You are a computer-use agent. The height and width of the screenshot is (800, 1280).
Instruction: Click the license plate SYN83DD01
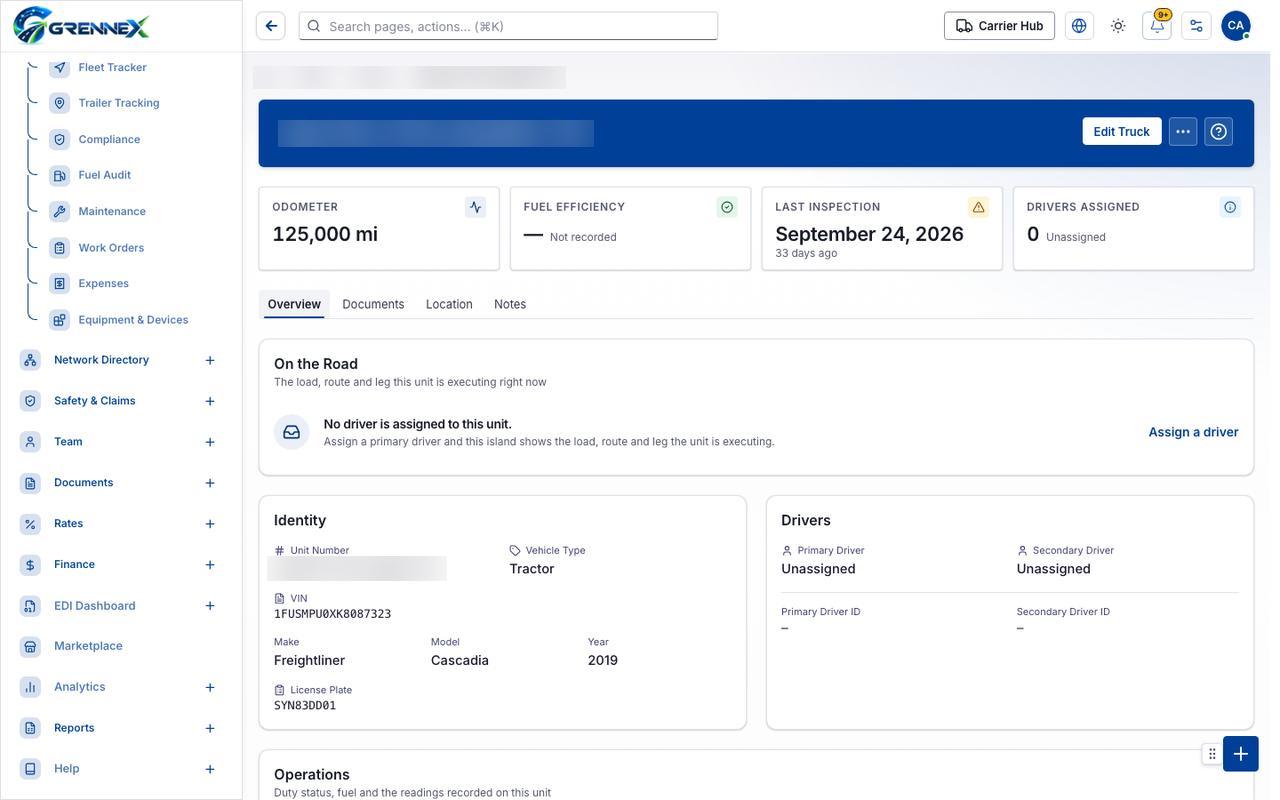click(305, 706)
